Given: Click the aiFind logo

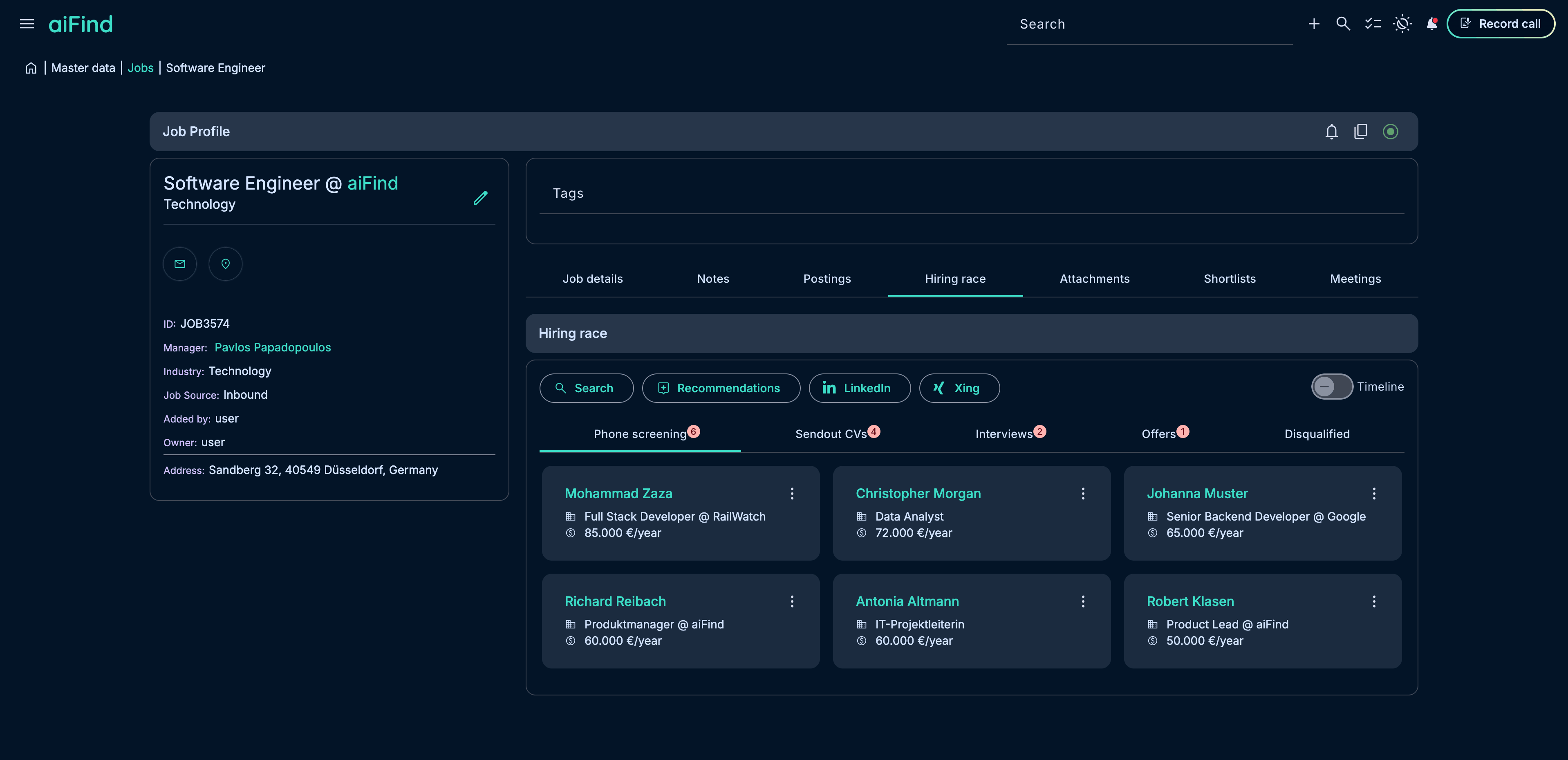Looking at the screenshot, I should coord(81,25).
